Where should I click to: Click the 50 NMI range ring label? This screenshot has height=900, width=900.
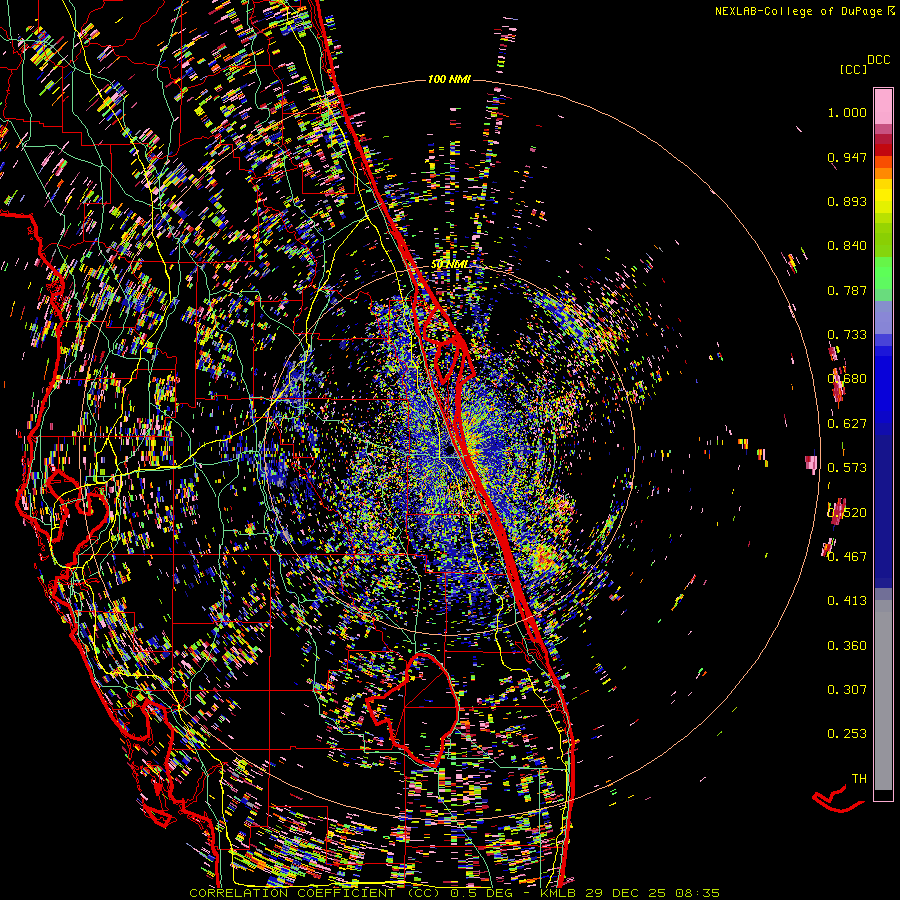pos(449,265)
